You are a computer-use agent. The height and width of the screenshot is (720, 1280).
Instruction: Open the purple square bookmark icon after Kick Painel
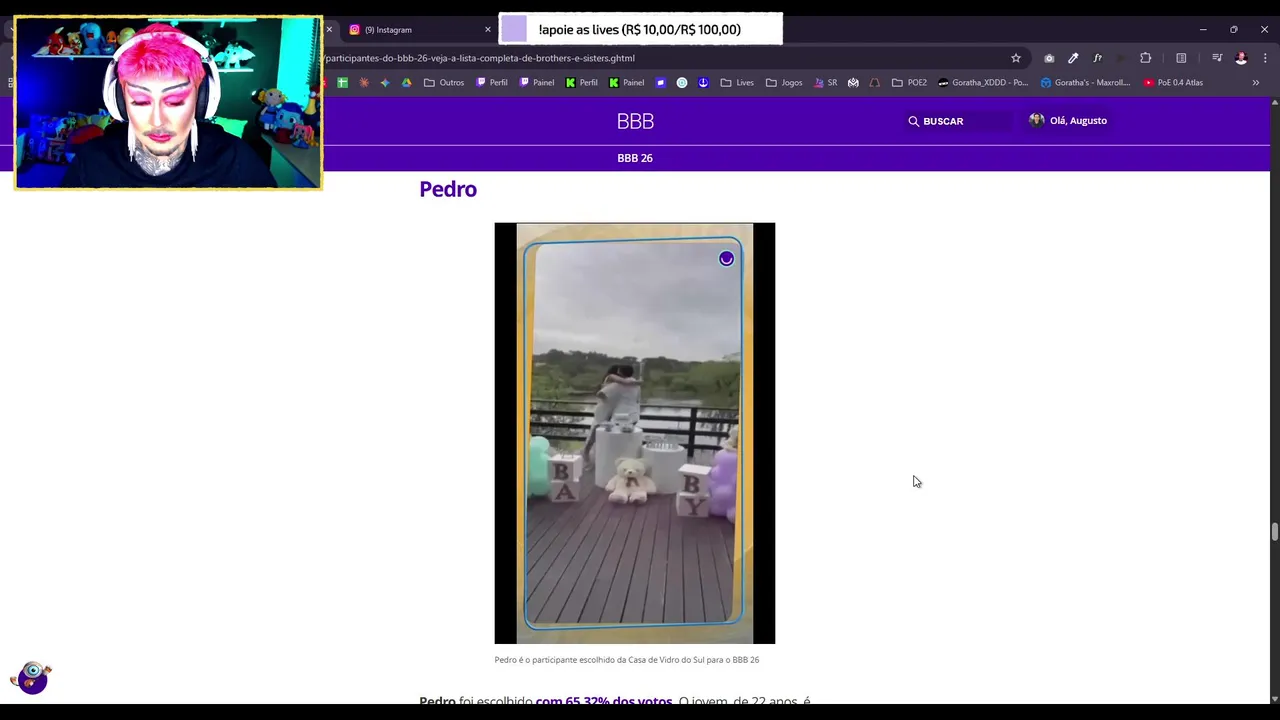(660, 83)
